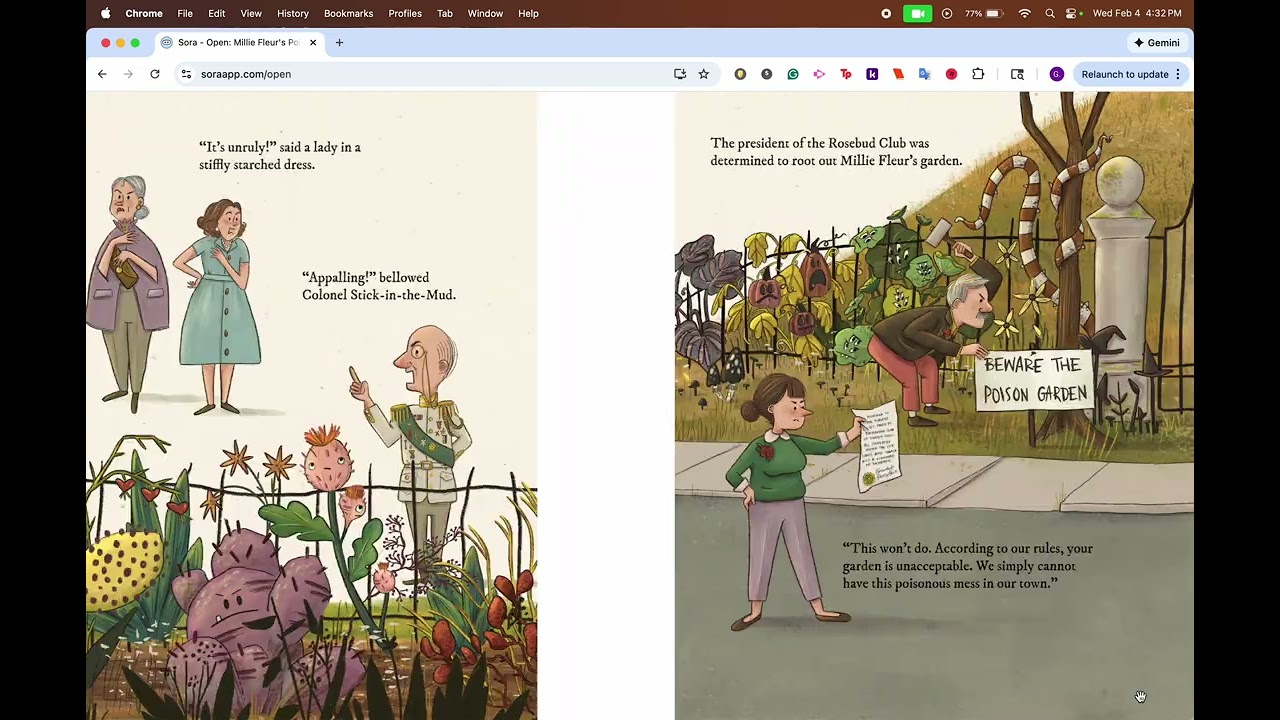Screen dimensions: 1280x720
Task: Open a new tab with plus
Action: pos(339,43)
